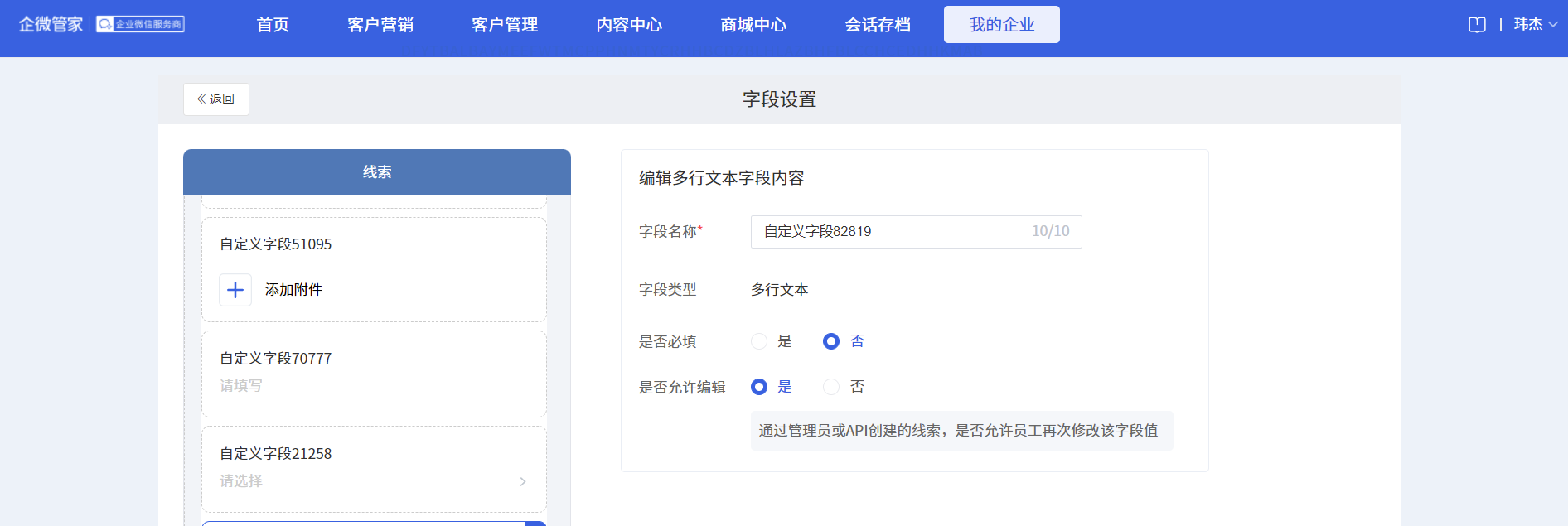Open the 客户营销 menu
1568x526 pixels.
(380, 25)
